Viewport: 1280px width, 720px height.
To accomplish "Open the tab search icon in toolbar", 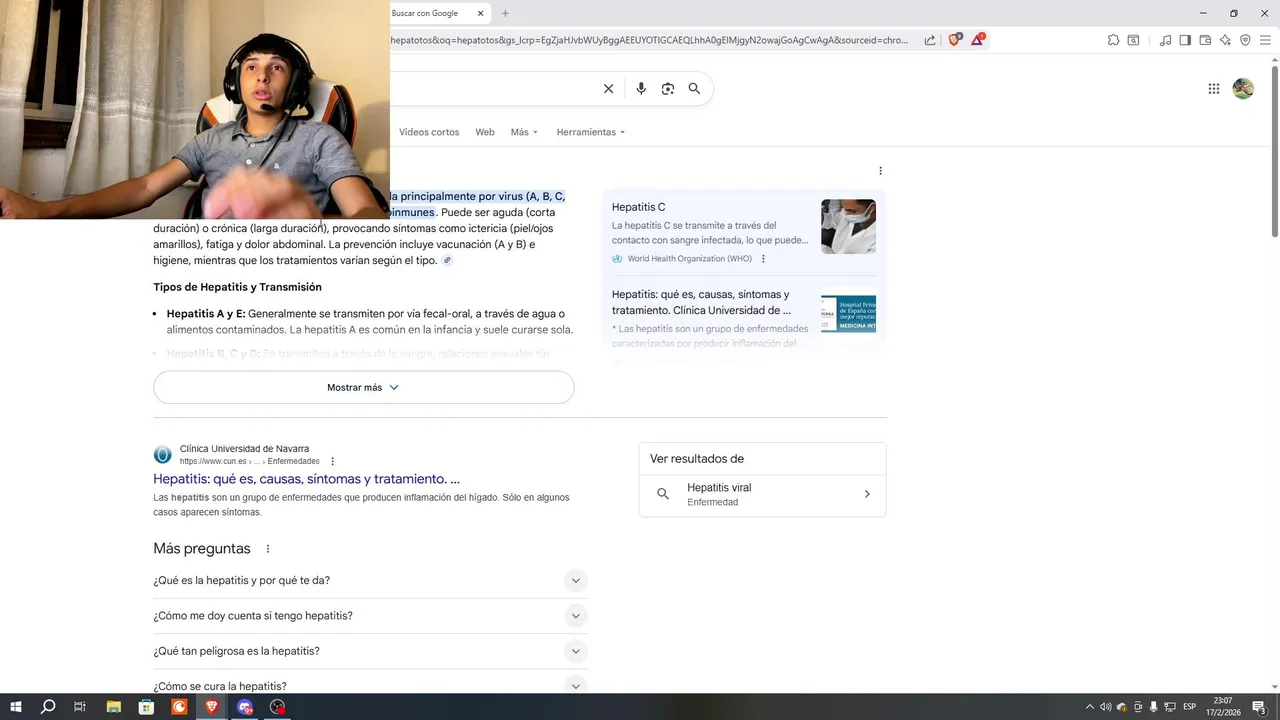I will point(1133,40).
